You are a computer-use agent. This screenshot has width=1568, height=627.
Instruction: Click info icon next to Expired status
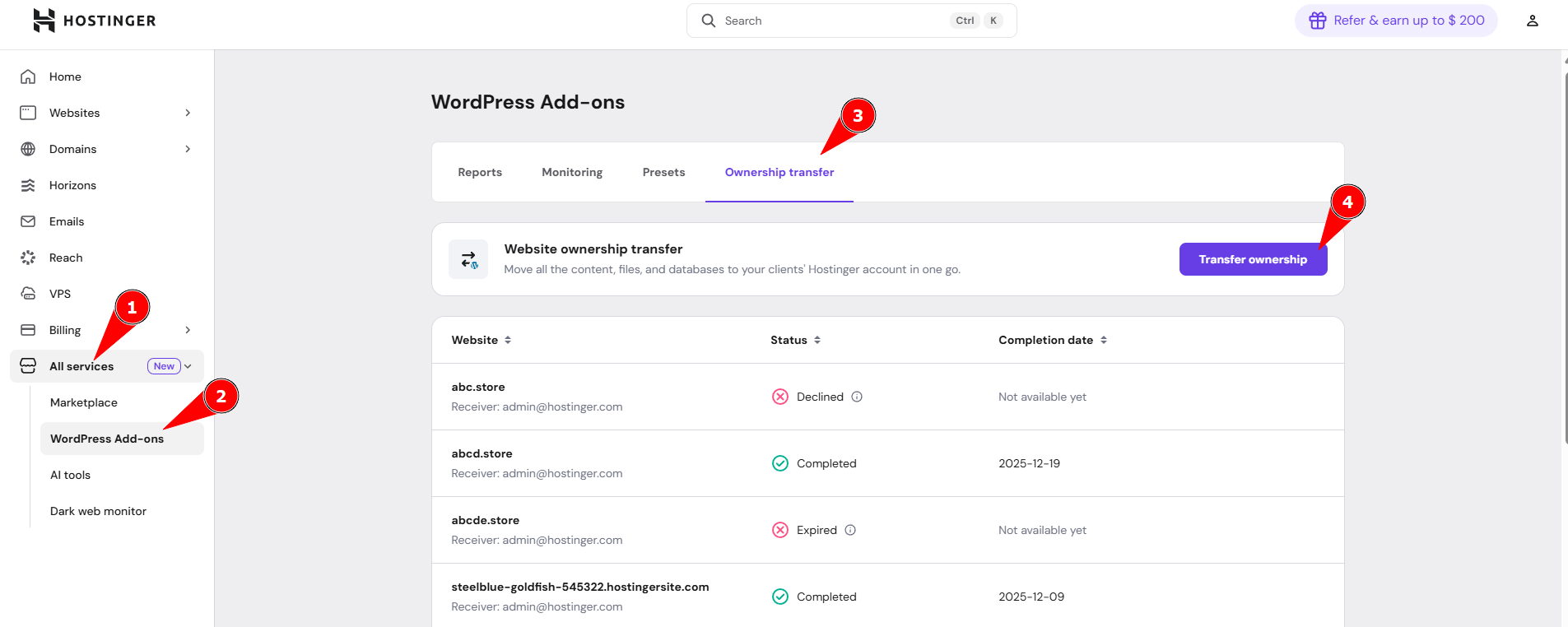coord(850,530)
